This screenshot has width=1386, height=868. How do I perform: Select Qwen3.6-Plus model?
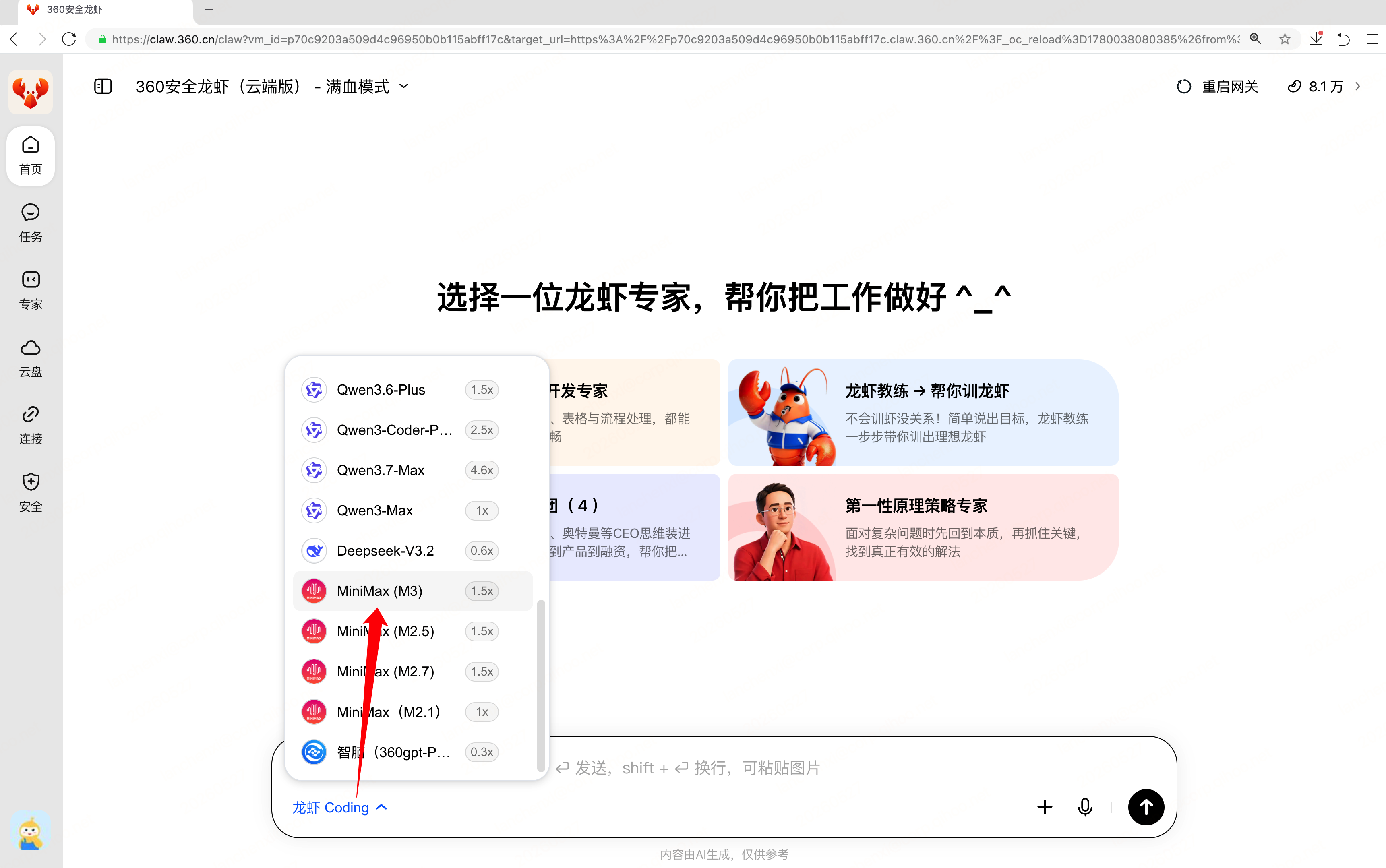413,390
